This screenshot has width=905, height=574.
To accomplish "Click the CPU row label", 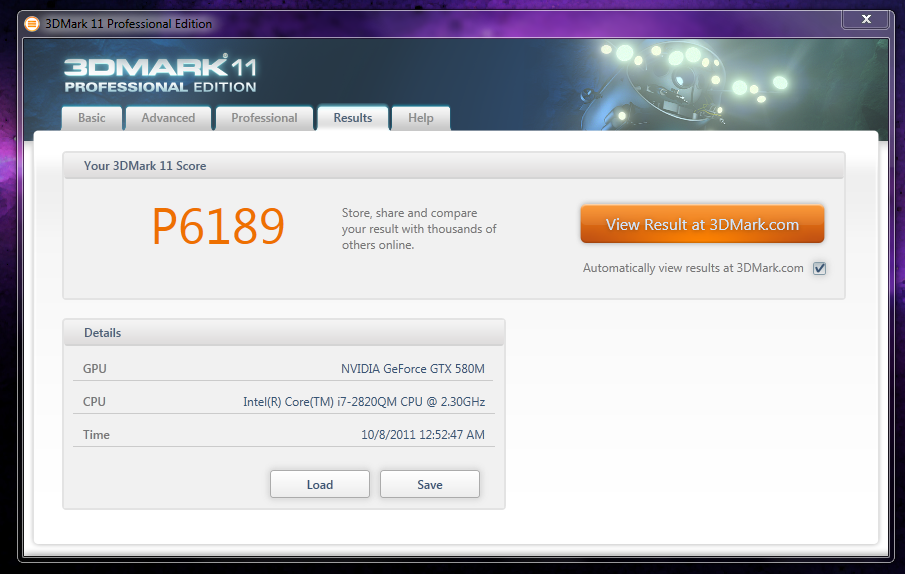I will (x=94, y=402).
